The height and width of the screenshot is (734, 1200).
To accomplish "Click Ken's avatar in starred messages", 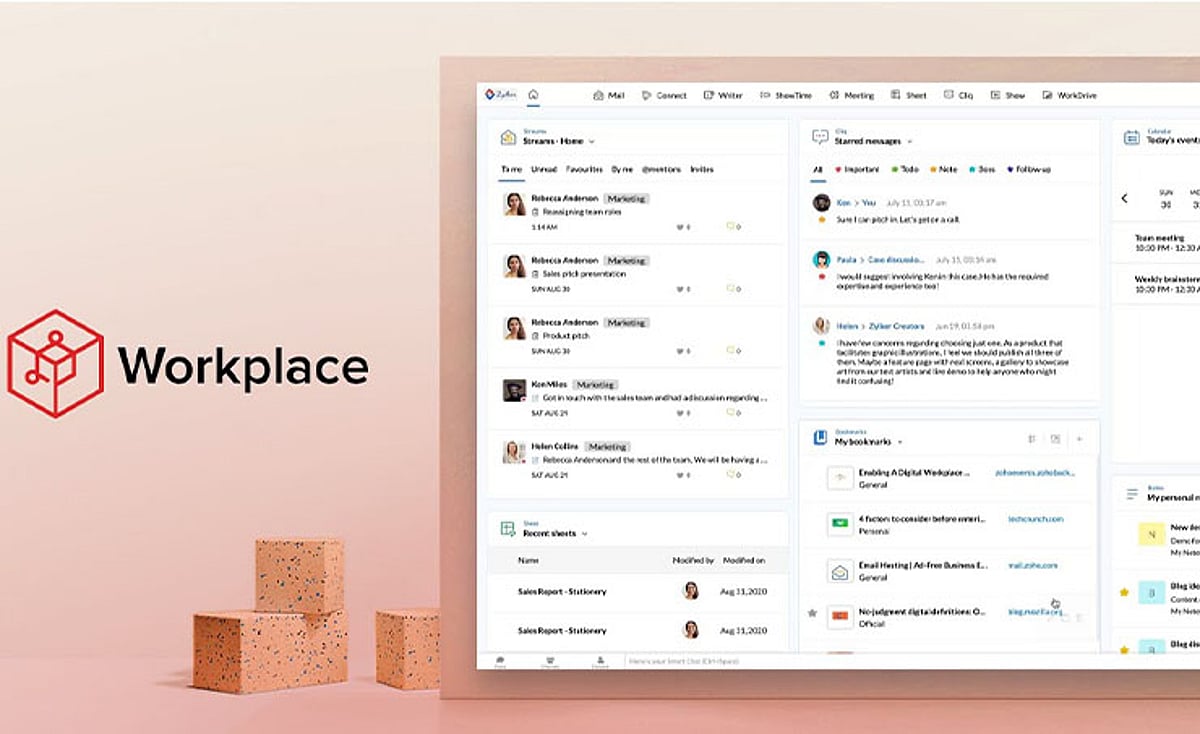I will click(822, 203).
